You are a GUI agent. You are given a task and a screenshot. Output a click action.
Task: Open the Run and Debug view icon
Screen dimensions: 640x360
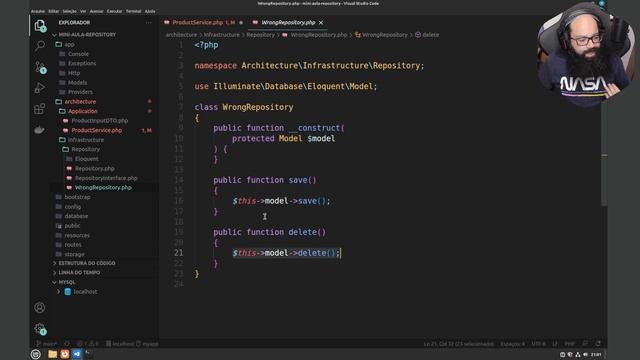click(x=40, y=88)
